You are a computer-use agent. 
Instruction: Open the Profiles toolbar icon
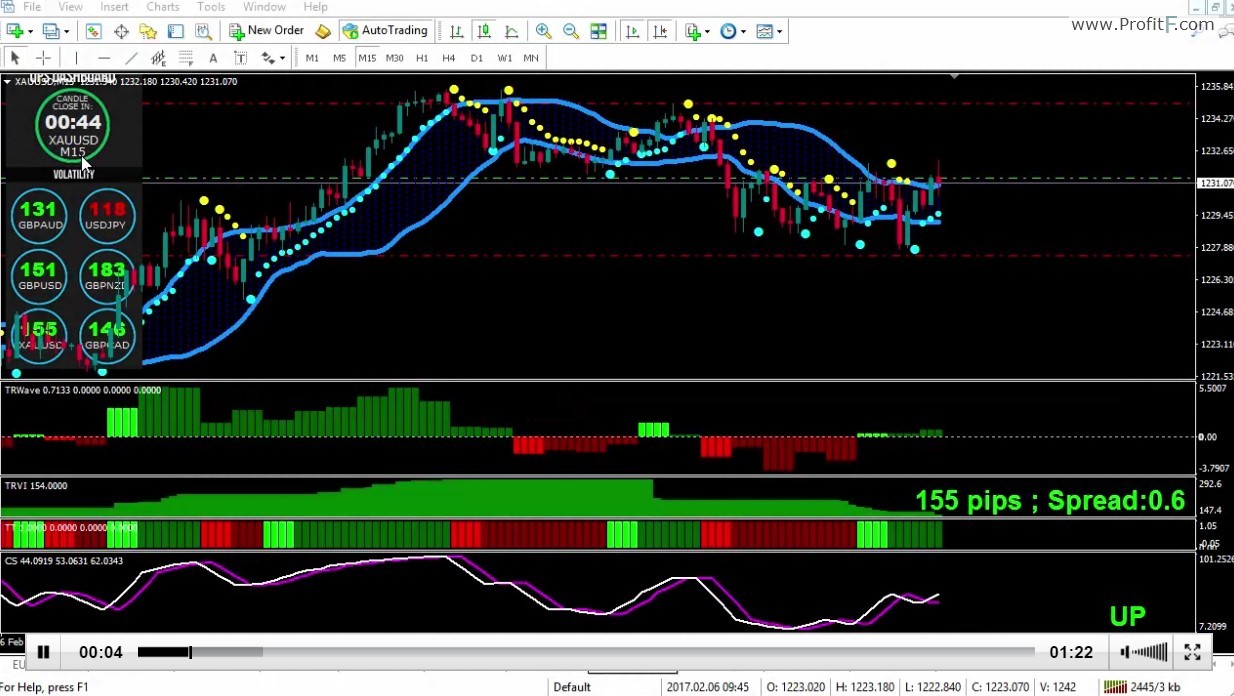tap(50, 31)
